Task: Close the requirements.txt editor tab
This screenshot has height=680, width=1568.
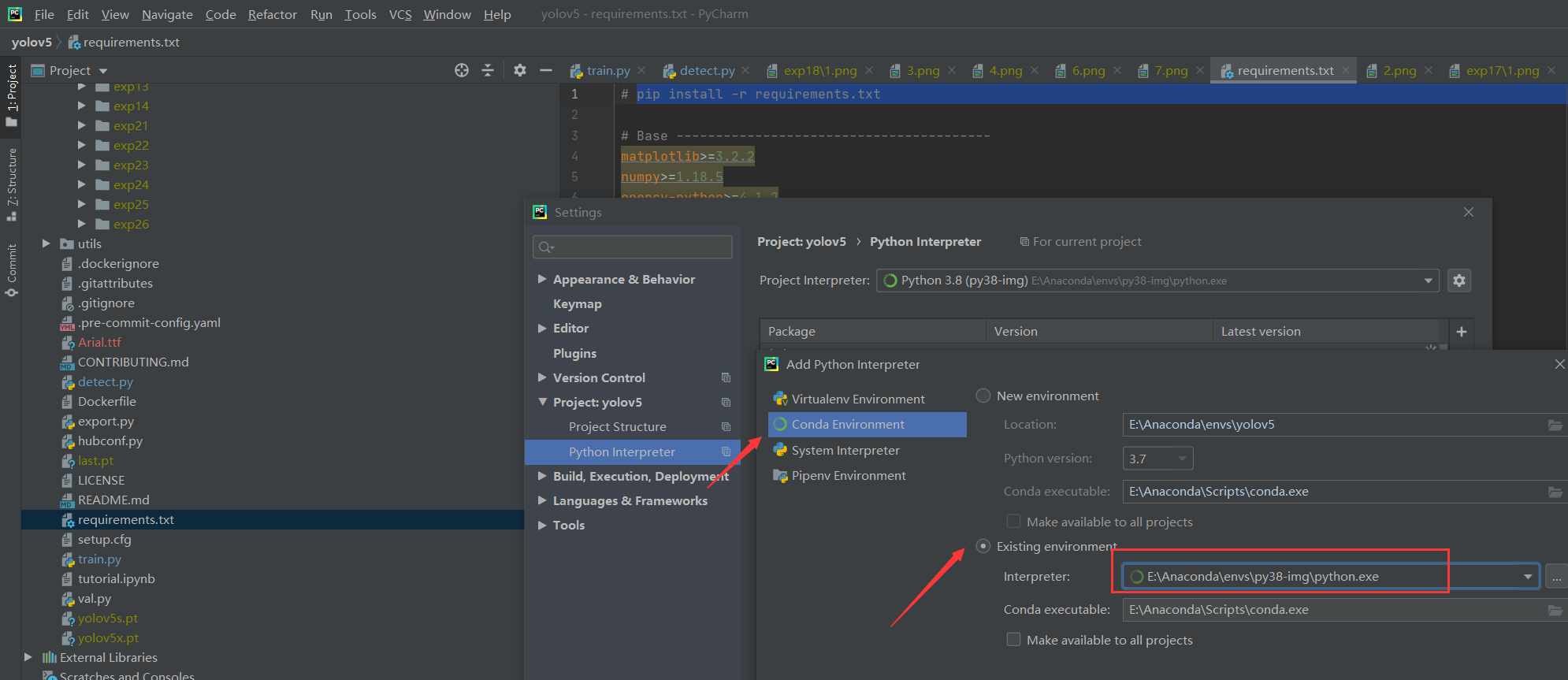Action: click(x=1346, y=70)
